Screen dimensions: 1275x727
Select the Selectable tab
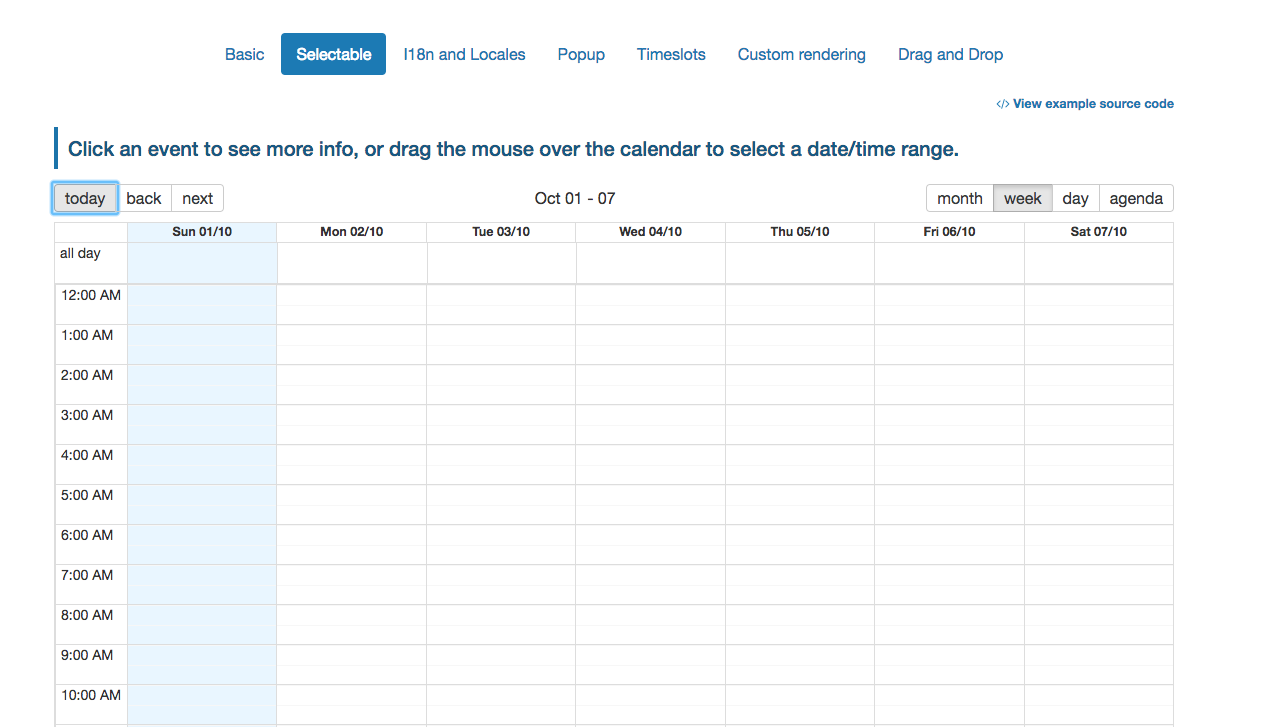pos(333,54)
